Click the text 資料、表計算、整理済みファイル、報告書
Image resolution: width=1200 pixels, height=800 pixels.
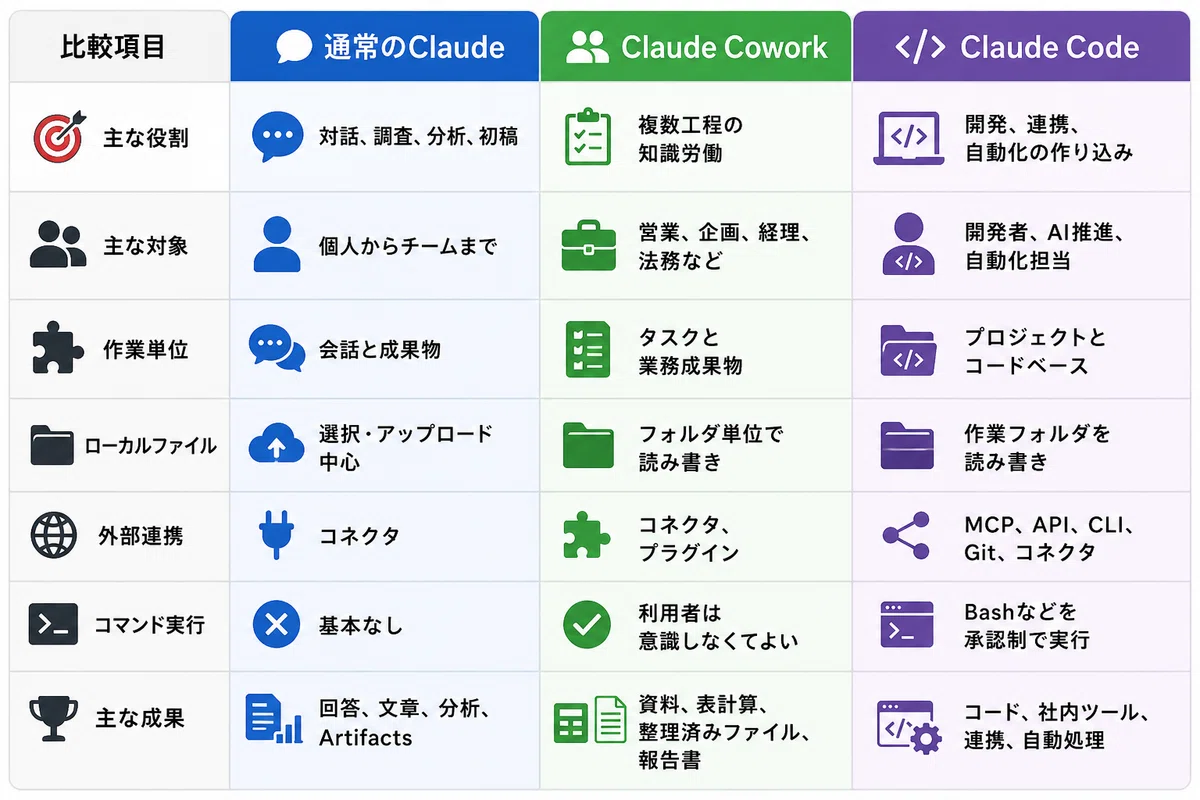(724, 732)
